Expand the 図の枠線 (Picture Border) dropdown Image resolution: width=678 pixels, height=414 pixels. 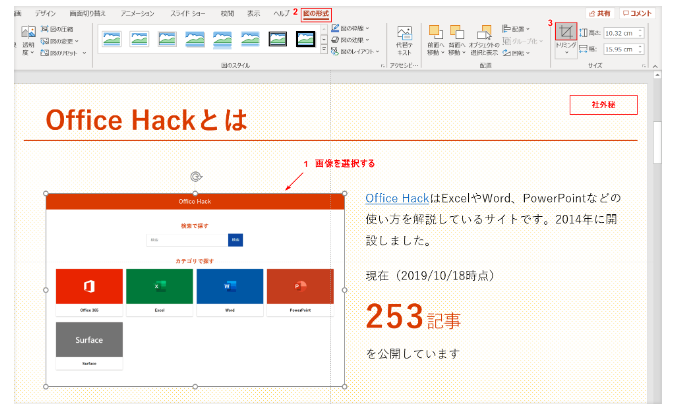click(x=358, y=29)
